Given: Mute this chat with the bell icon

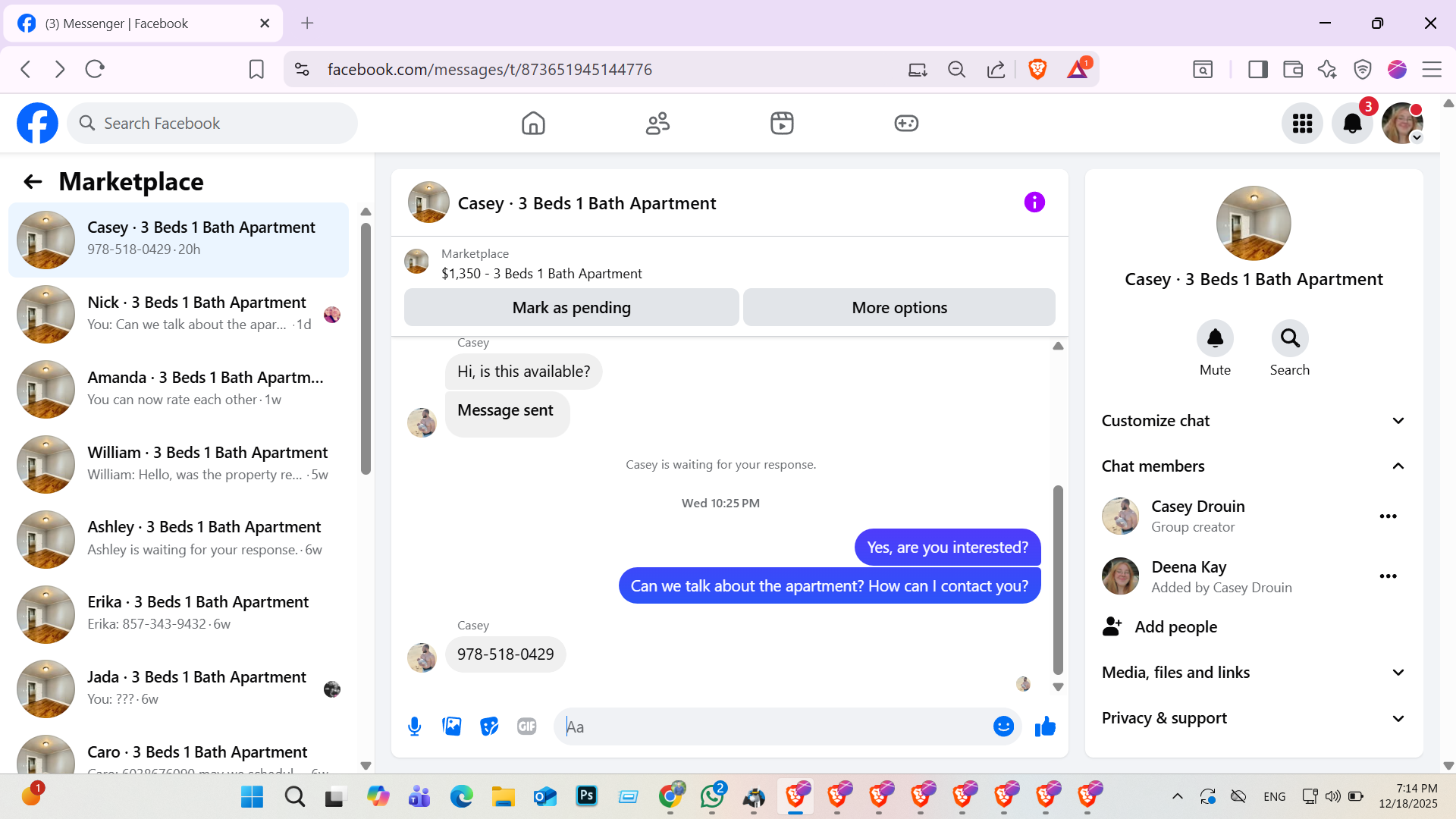Looking at the screenshot, I should pyautogui.click(x=1215, y=337).
